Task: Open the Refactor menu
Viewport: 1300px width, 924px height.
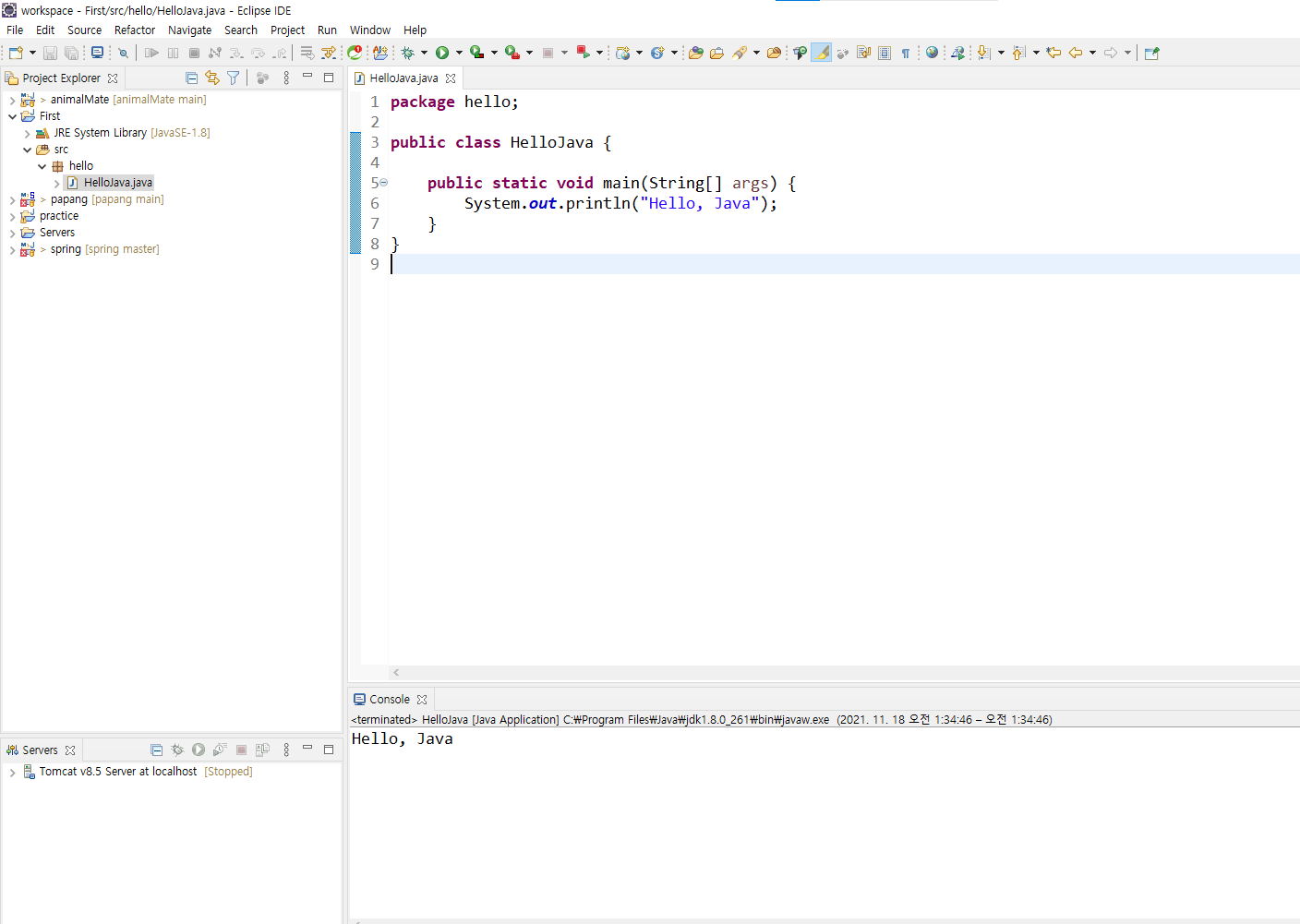Action: click(x=135, y=30)
